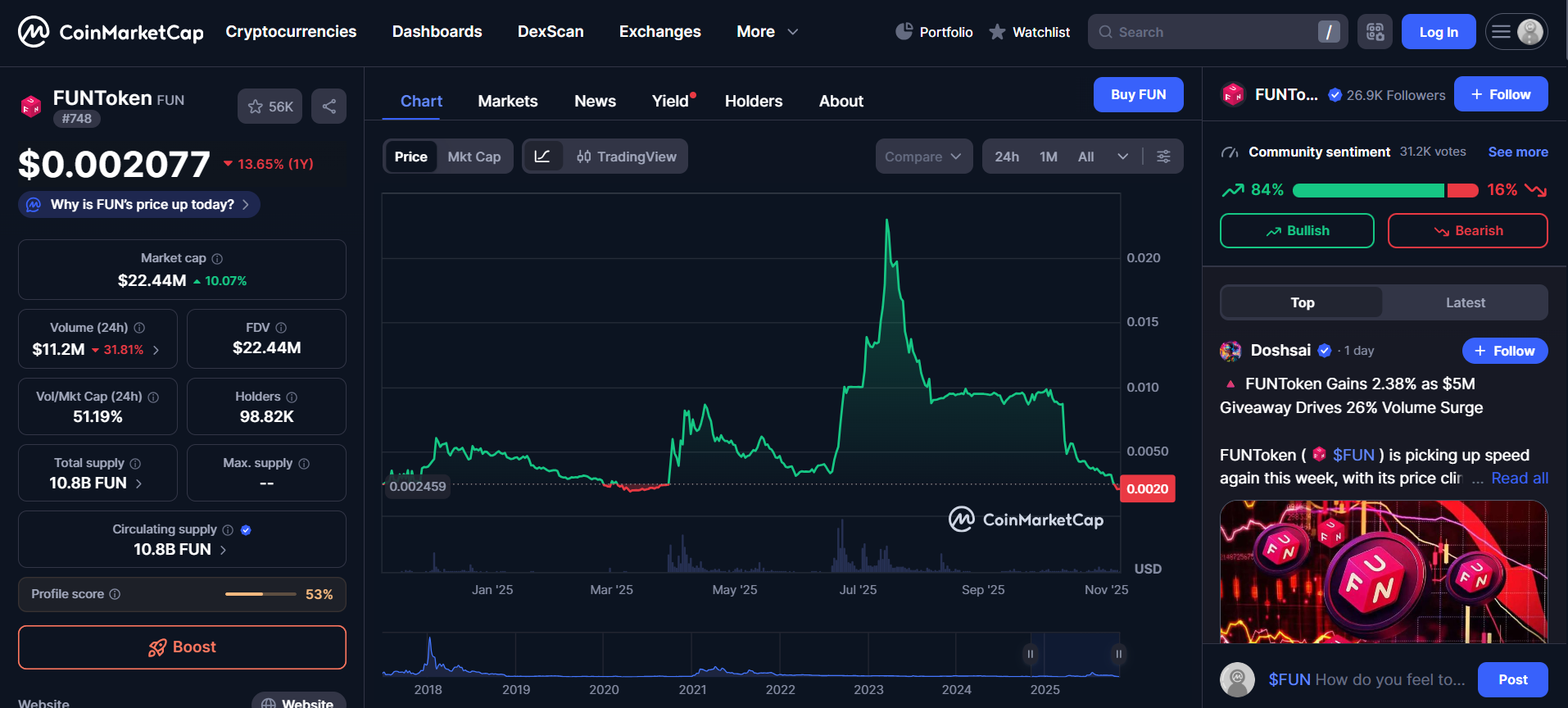Show Max. supply info icon

(x=304, y=464)
